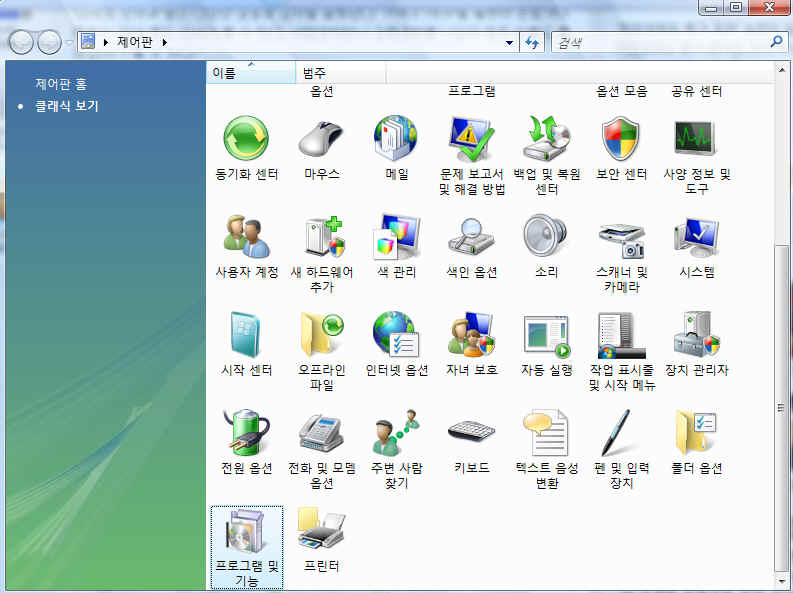Open the 색인 옵션 indexing options icon
This screenshot has height=593, width=793.
[471, 237]
